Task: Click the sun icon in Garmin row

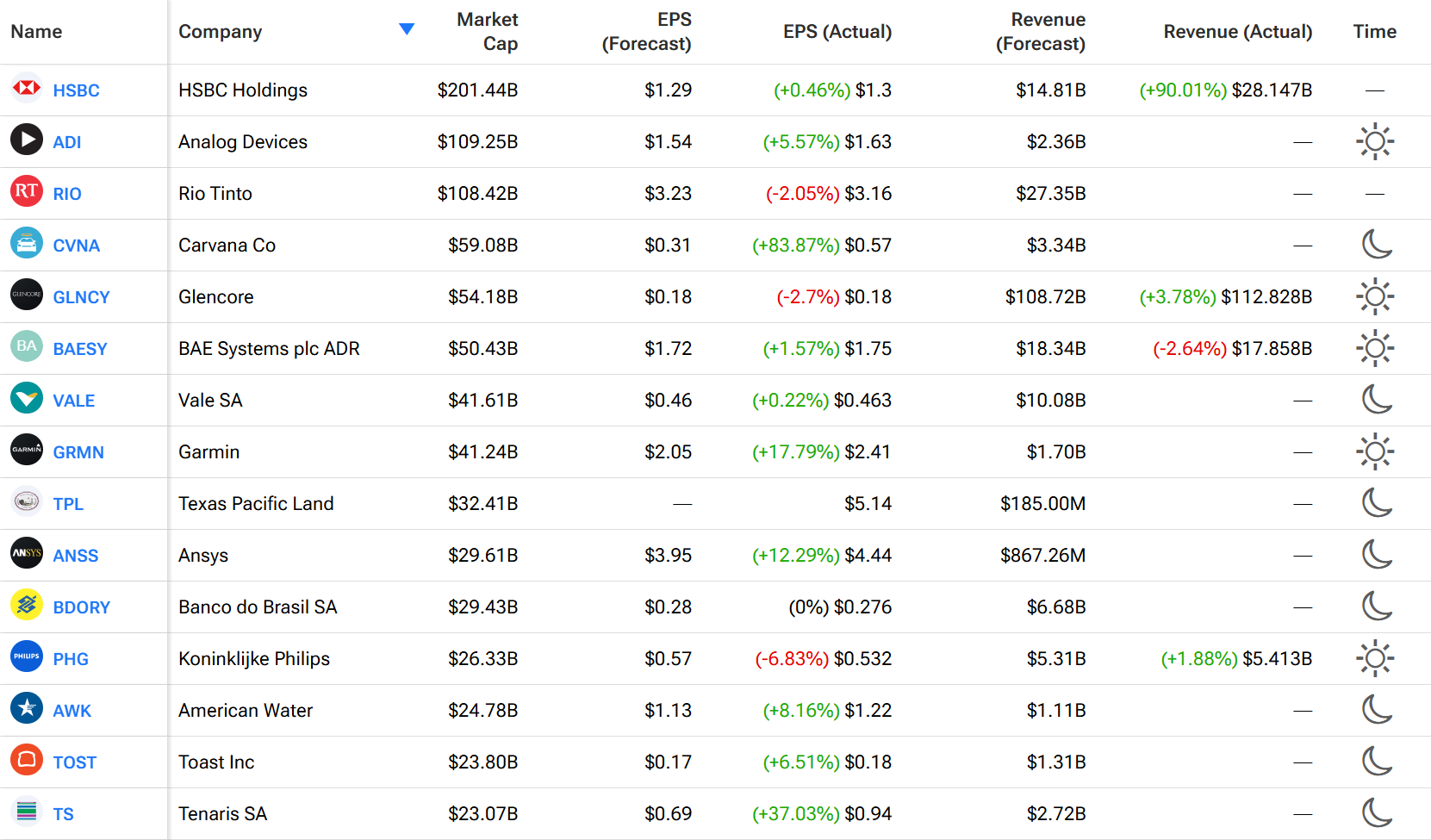Action: [x=1375, y=451]
